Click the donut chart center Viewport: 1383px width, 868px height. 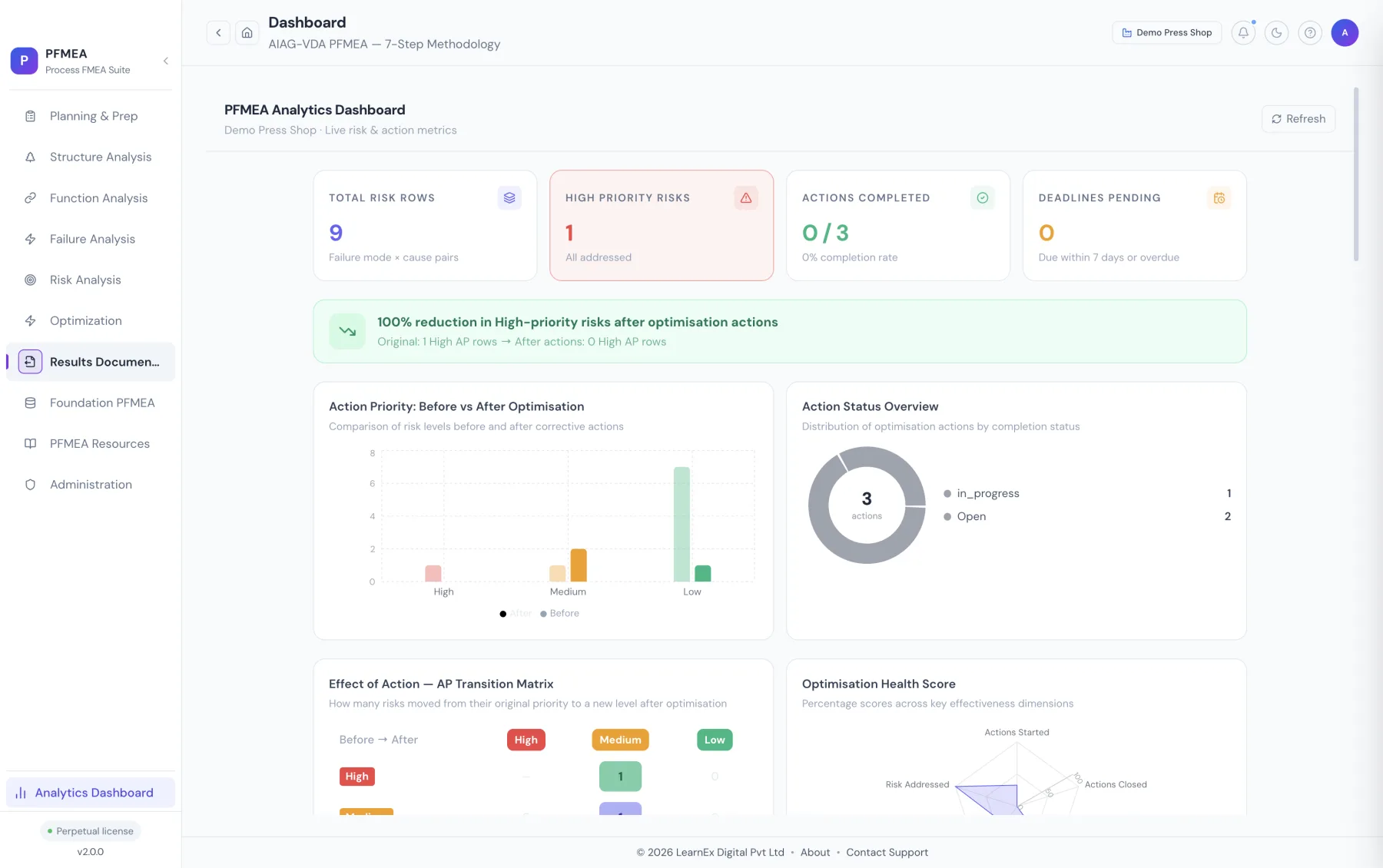pos(867,505)
